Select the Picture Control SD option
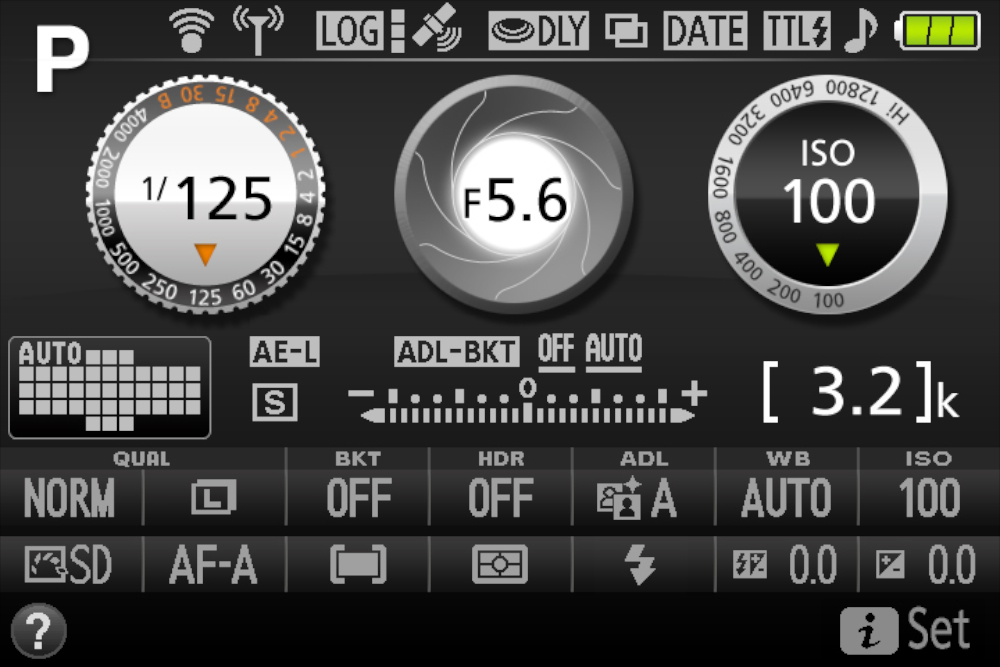 coord(69,566)
